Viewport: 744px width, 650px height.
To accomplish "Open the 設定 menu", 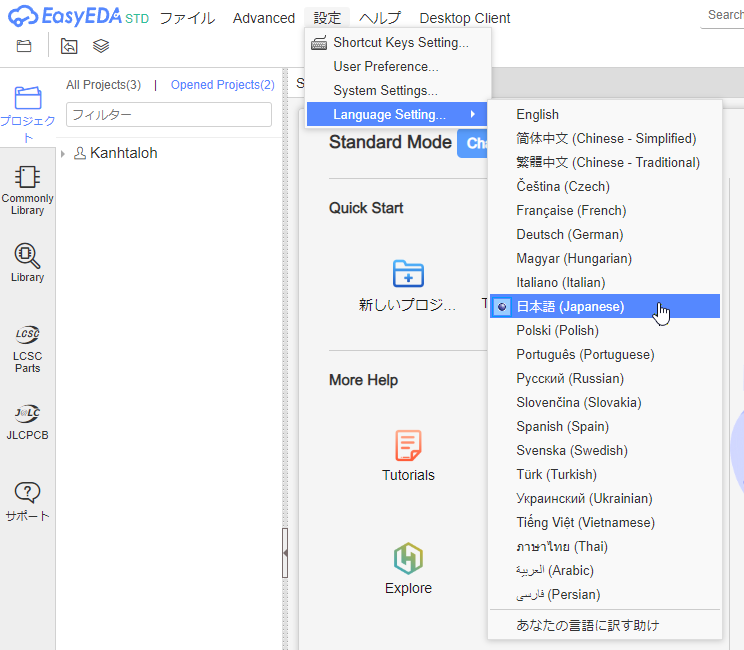I will tap(327, 18).
